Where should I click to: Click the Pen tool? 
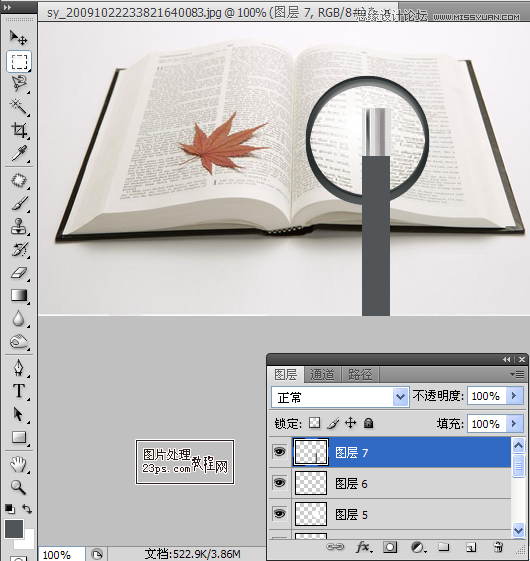[18, 368]
